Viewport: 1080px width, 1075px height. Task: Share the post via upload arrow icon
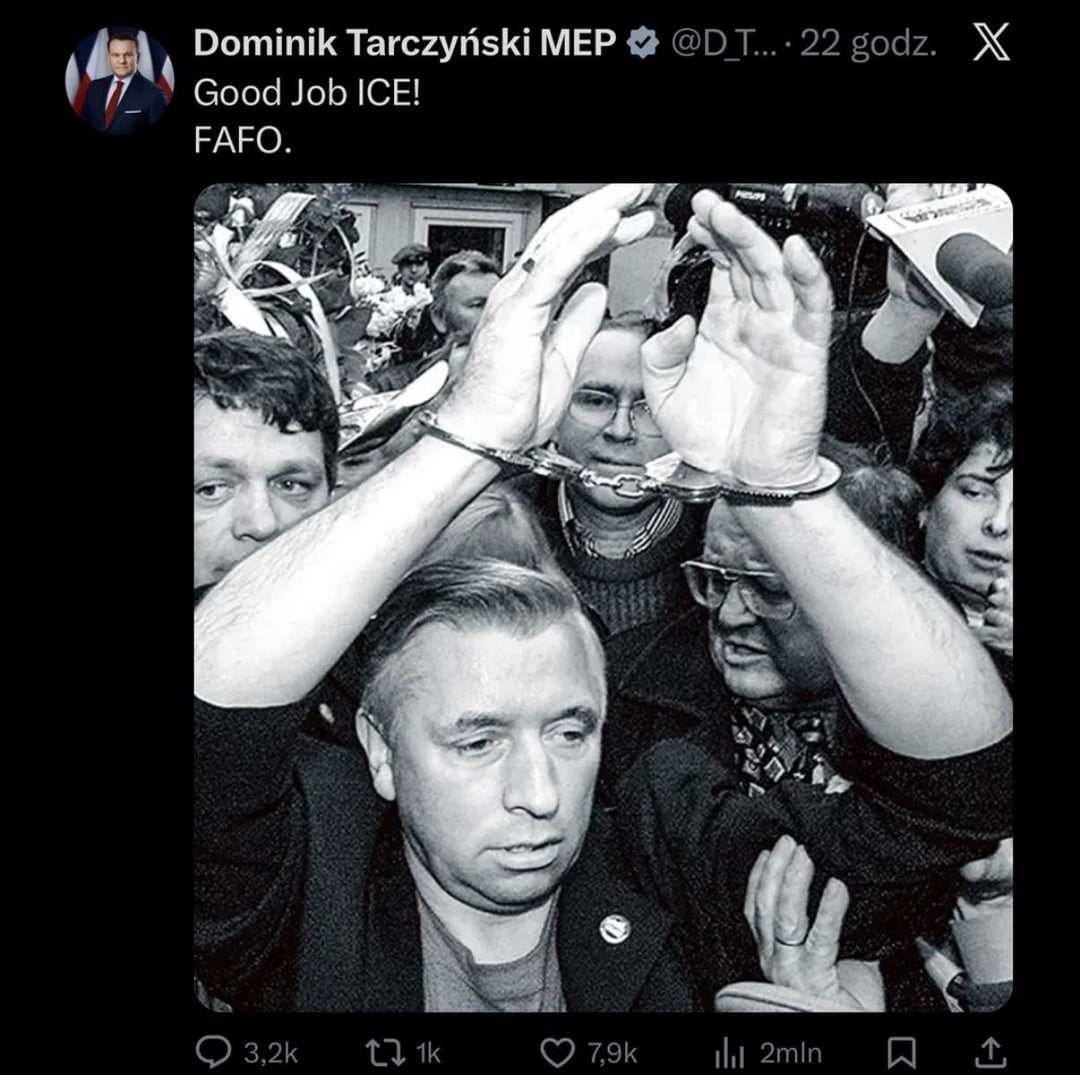(x=988, y=1052)
